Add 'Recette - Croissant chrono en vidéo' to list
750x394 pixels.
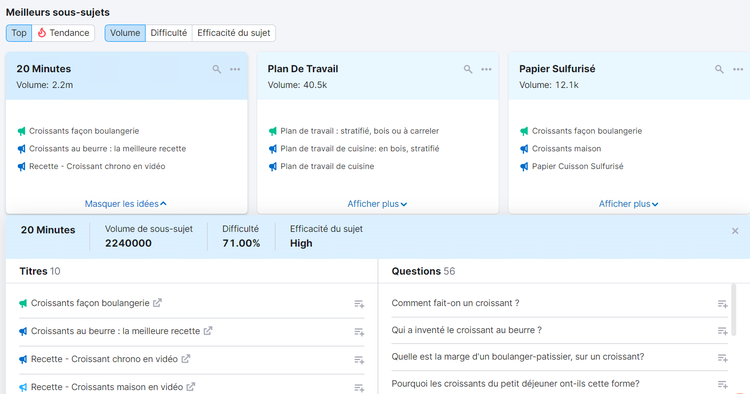tap(359, 360)
